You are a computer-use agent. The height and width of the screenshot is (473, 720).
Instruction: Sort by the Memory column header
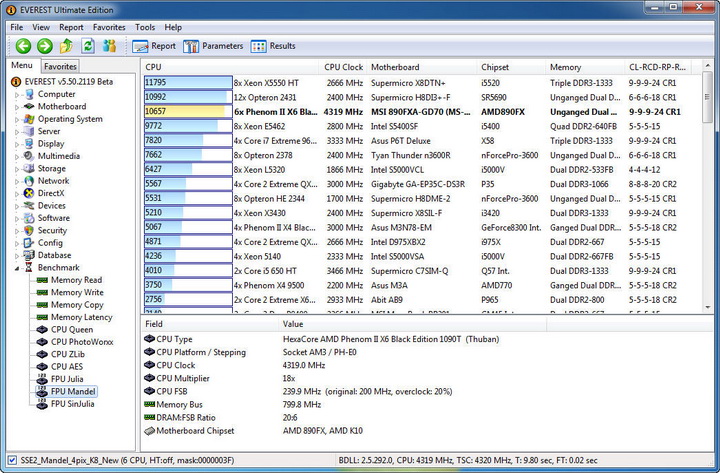point(585,67)
